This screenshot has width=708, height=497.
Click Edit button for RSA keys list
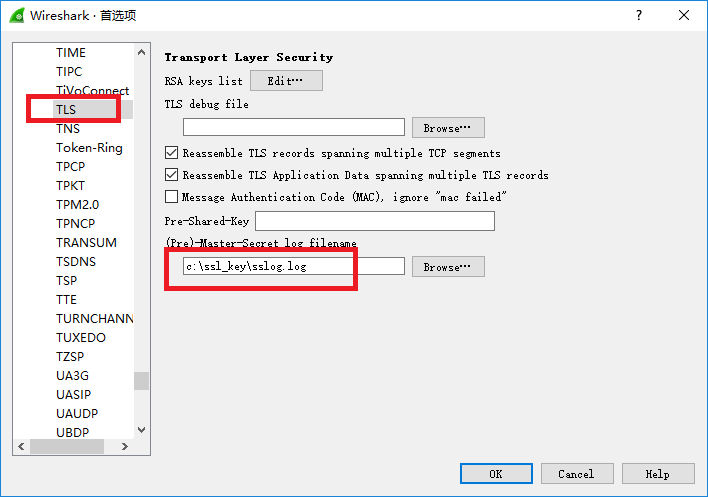[x=286, y=80]
